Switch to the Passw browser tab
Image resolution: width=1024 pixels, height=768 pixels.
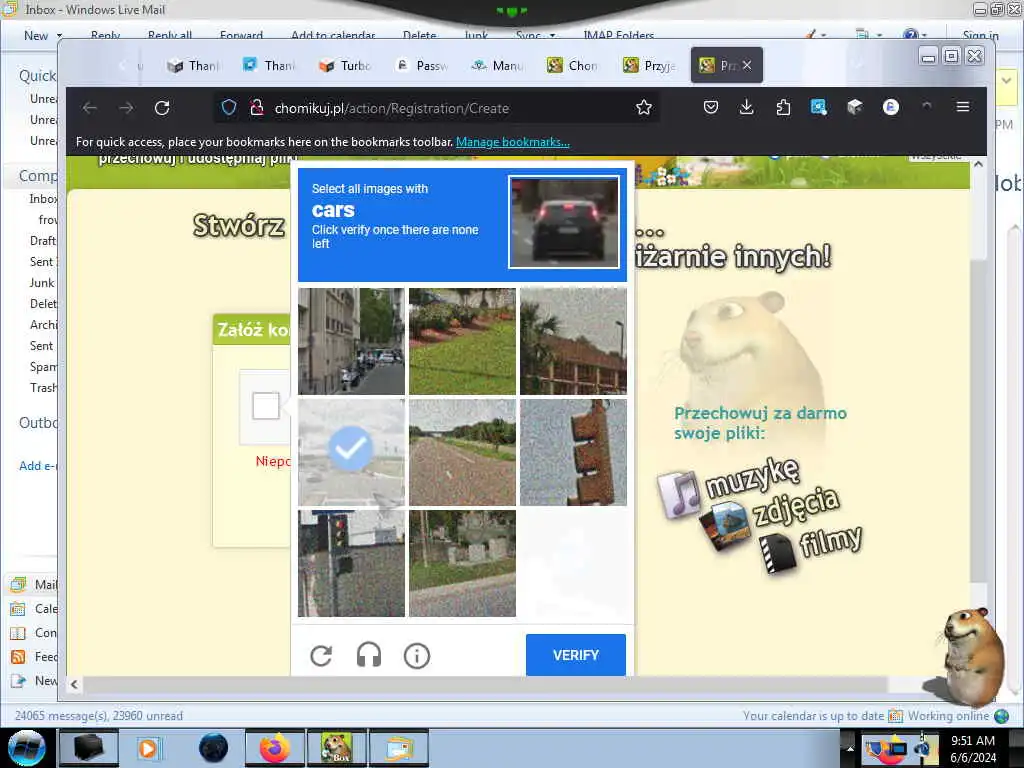[x=422, y=65]
